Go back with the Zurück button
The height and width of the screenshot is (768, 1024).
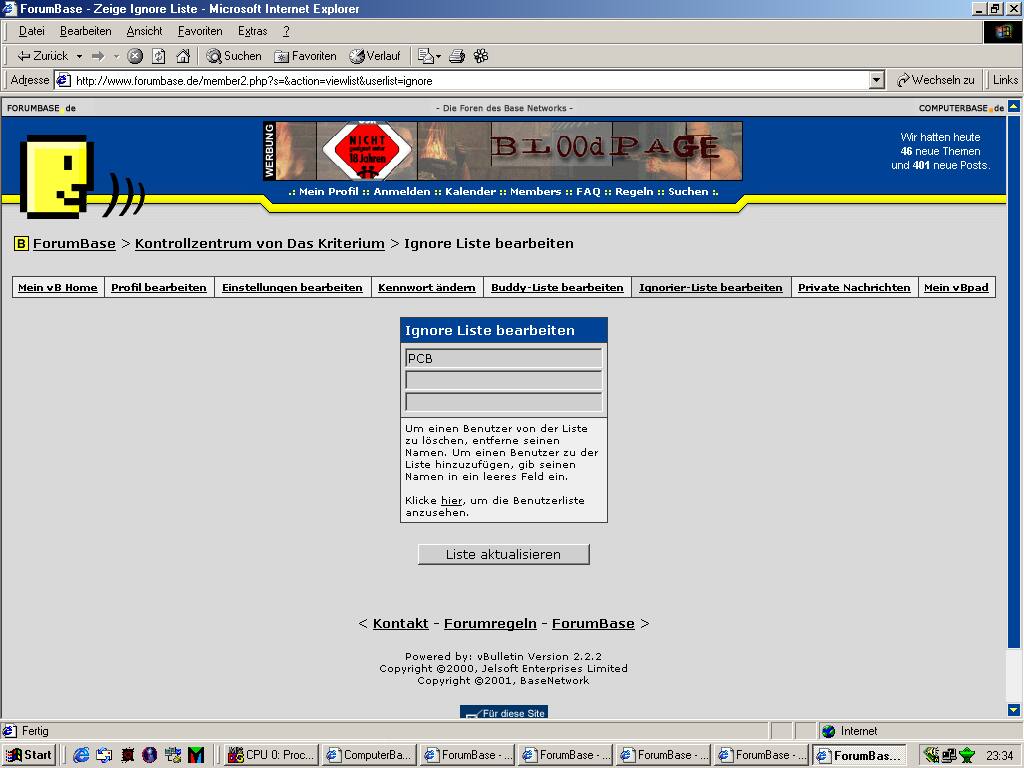pyautogui.click(x=42, y=56)
